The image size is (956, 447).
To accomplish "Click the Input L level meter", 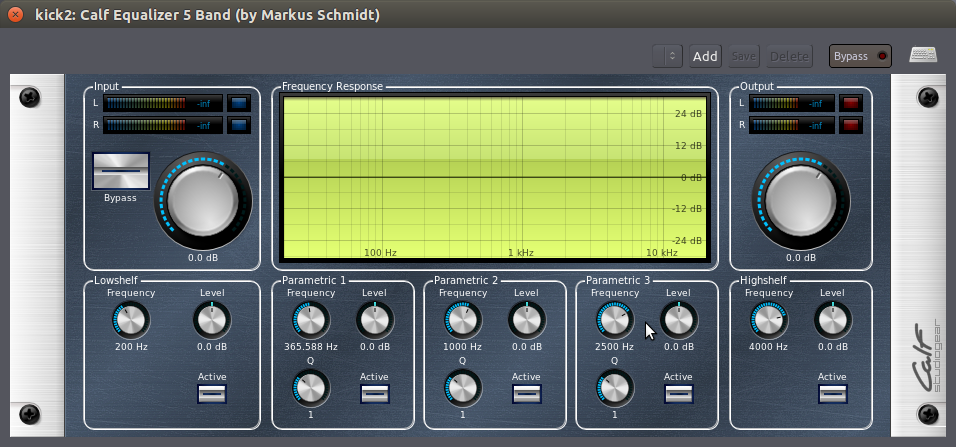I will (162, 104).
